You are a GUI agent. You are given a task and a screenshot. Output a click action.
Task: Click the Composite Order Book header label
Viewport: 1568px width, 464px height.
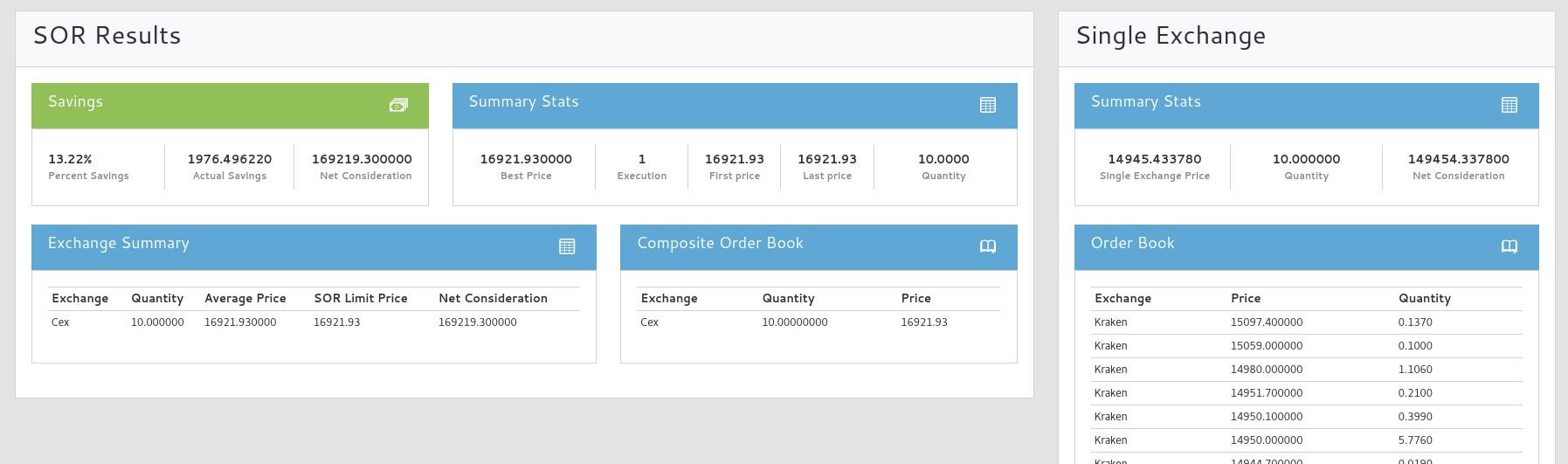coord(721,243)
